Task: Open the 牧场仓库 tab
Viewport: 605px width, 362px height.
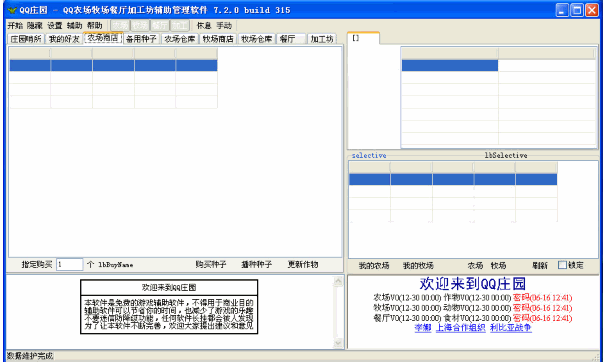Action: click(x=257, y=39)
